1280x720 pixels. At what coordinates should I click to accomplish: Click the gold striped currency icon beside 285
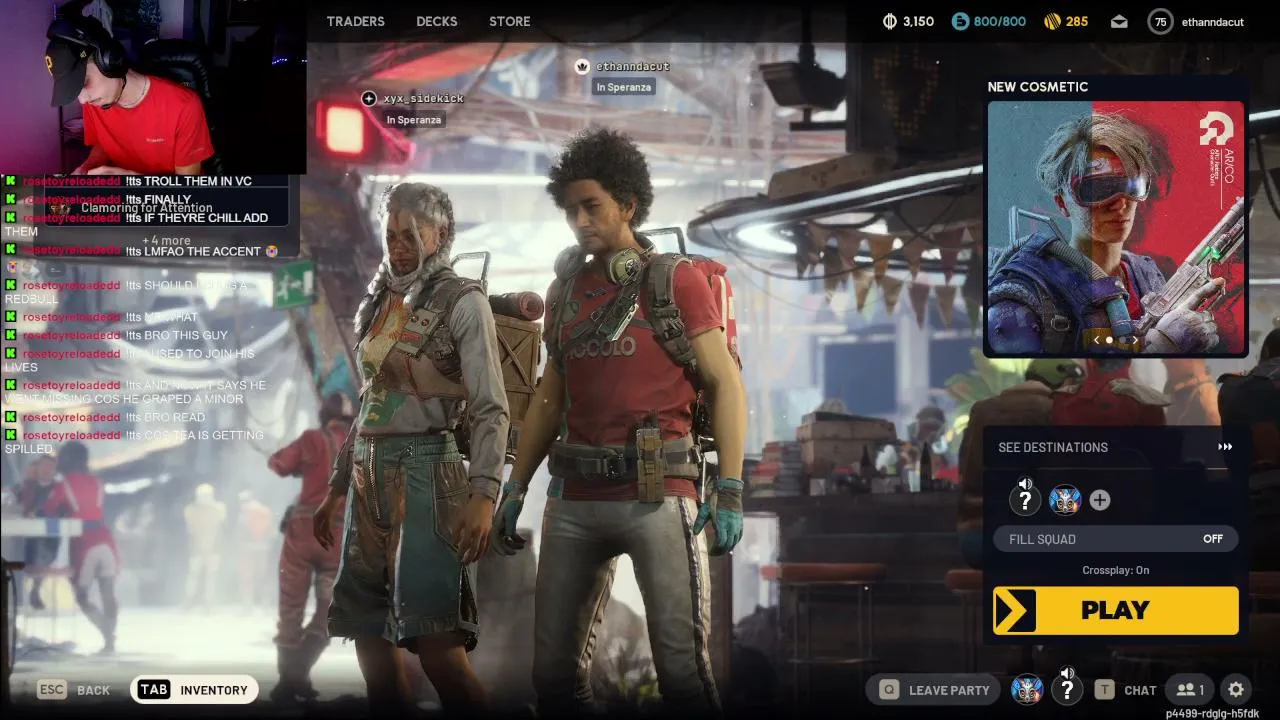1052,21
